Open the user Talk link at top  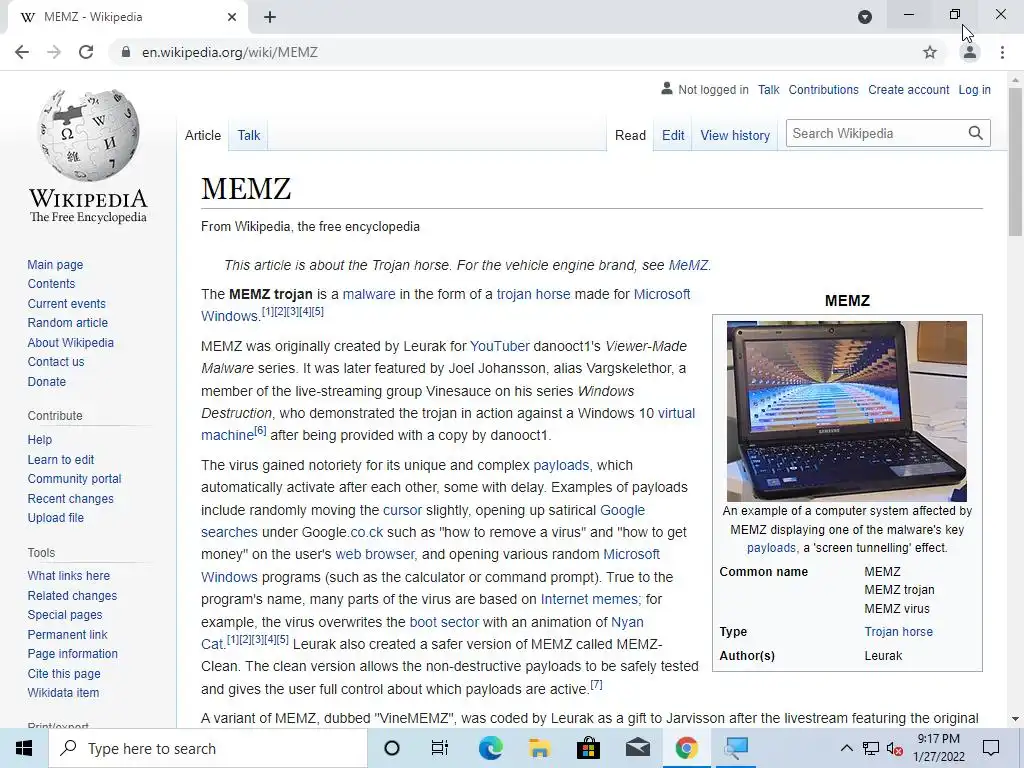(x=769, y=89)
